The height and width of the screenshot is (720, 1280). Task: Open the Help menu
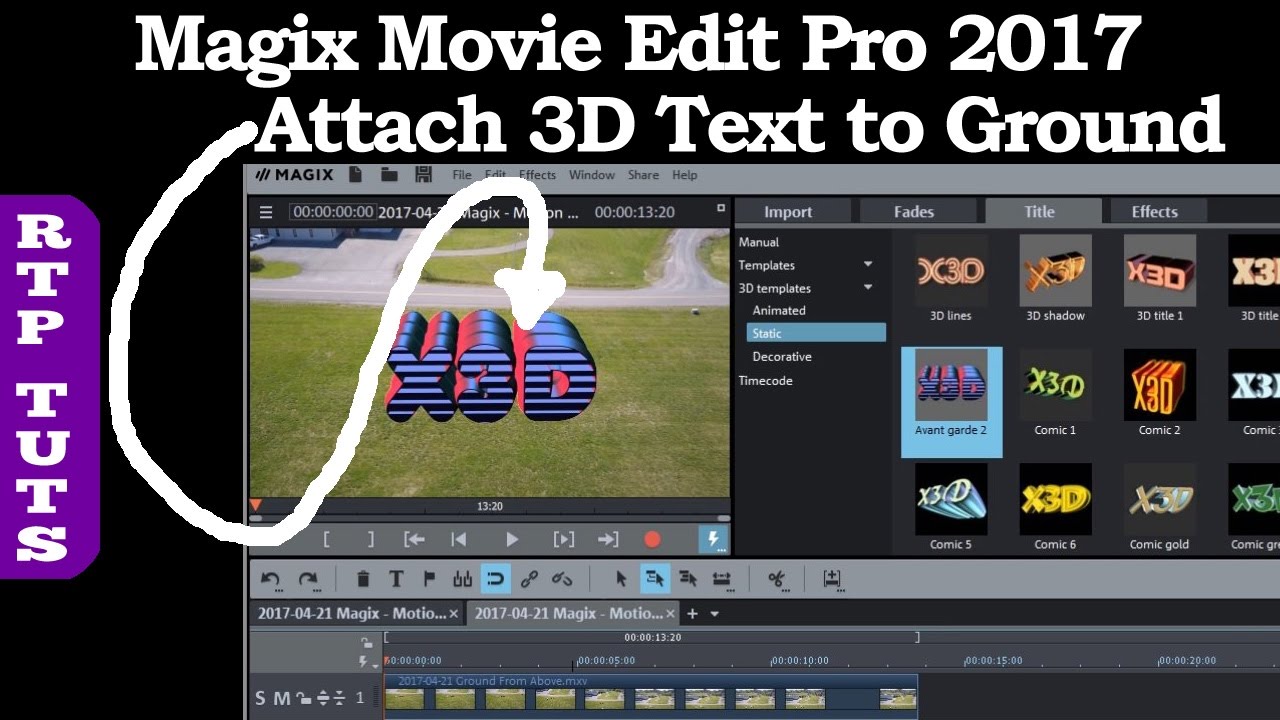(x=685, y=175)
